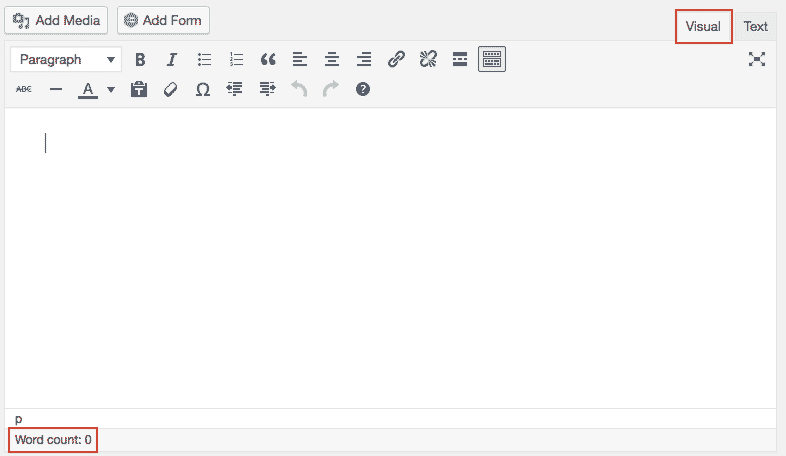Apply the text color A button
The height and width of the screenshot is (456, 786).
tap(88, 90)
